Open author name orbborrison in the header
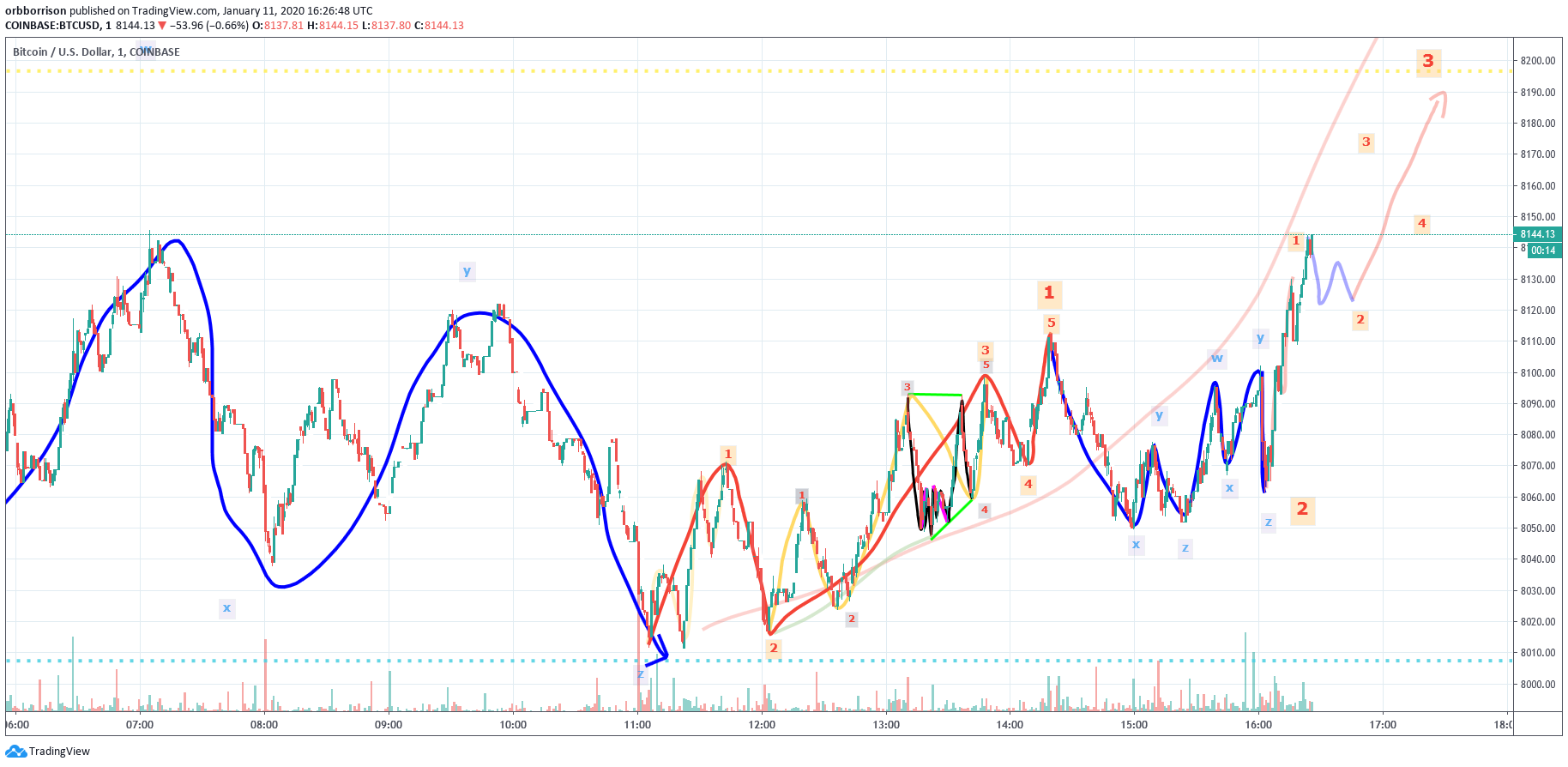The image size is (1568, 767). (36, 11)
